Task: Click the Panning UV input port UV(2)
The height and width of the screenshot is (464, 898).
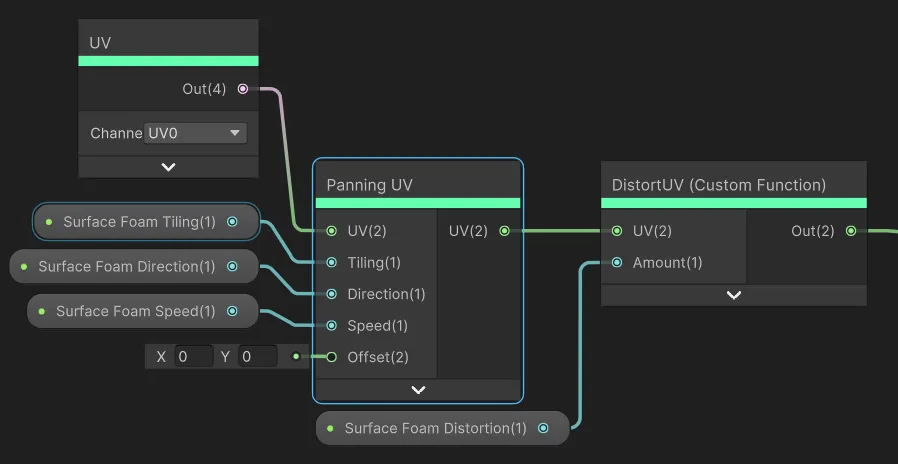Action: (x=332, y=231)
